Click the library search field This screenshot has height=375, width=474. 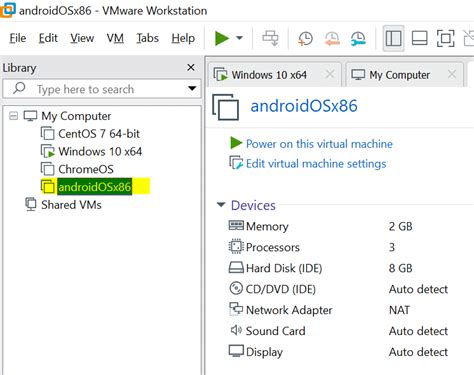(x=102, y=89)
